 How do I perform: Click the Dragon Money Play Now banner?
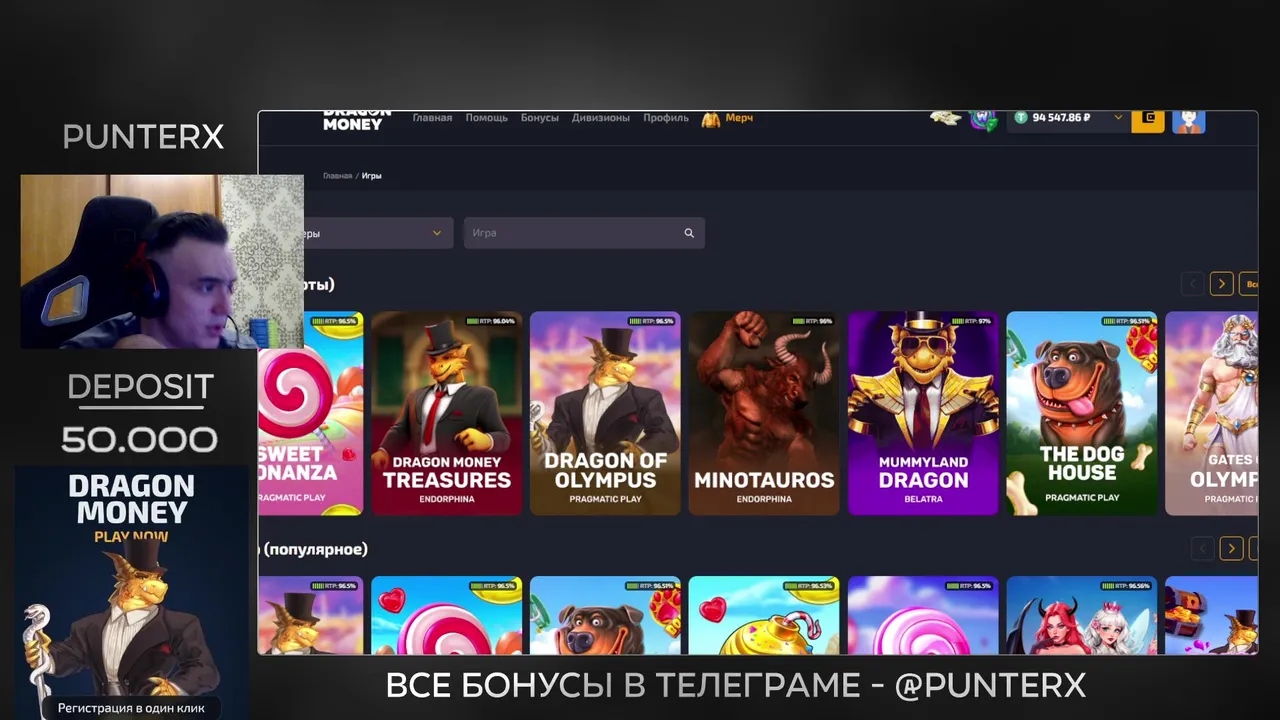pos(131,592)
